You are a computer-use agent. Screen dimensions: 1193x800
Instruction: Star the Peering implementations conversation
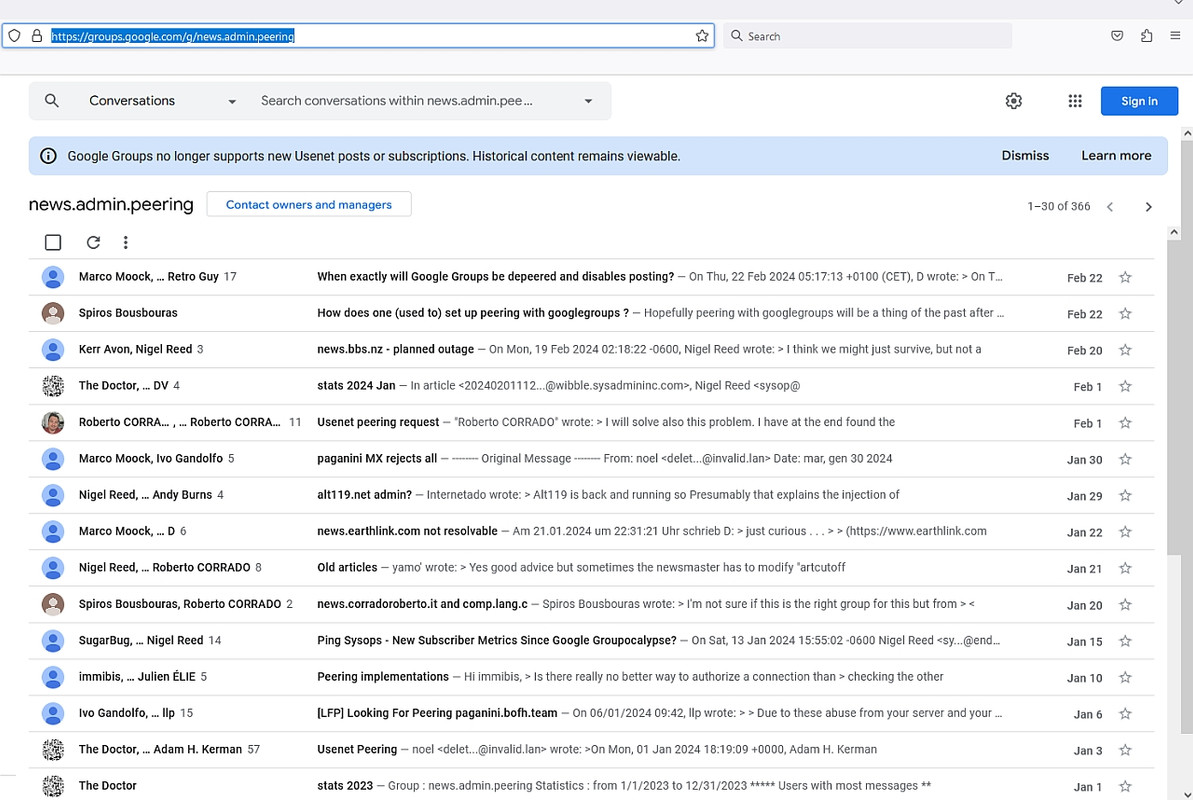[1125, 677]
